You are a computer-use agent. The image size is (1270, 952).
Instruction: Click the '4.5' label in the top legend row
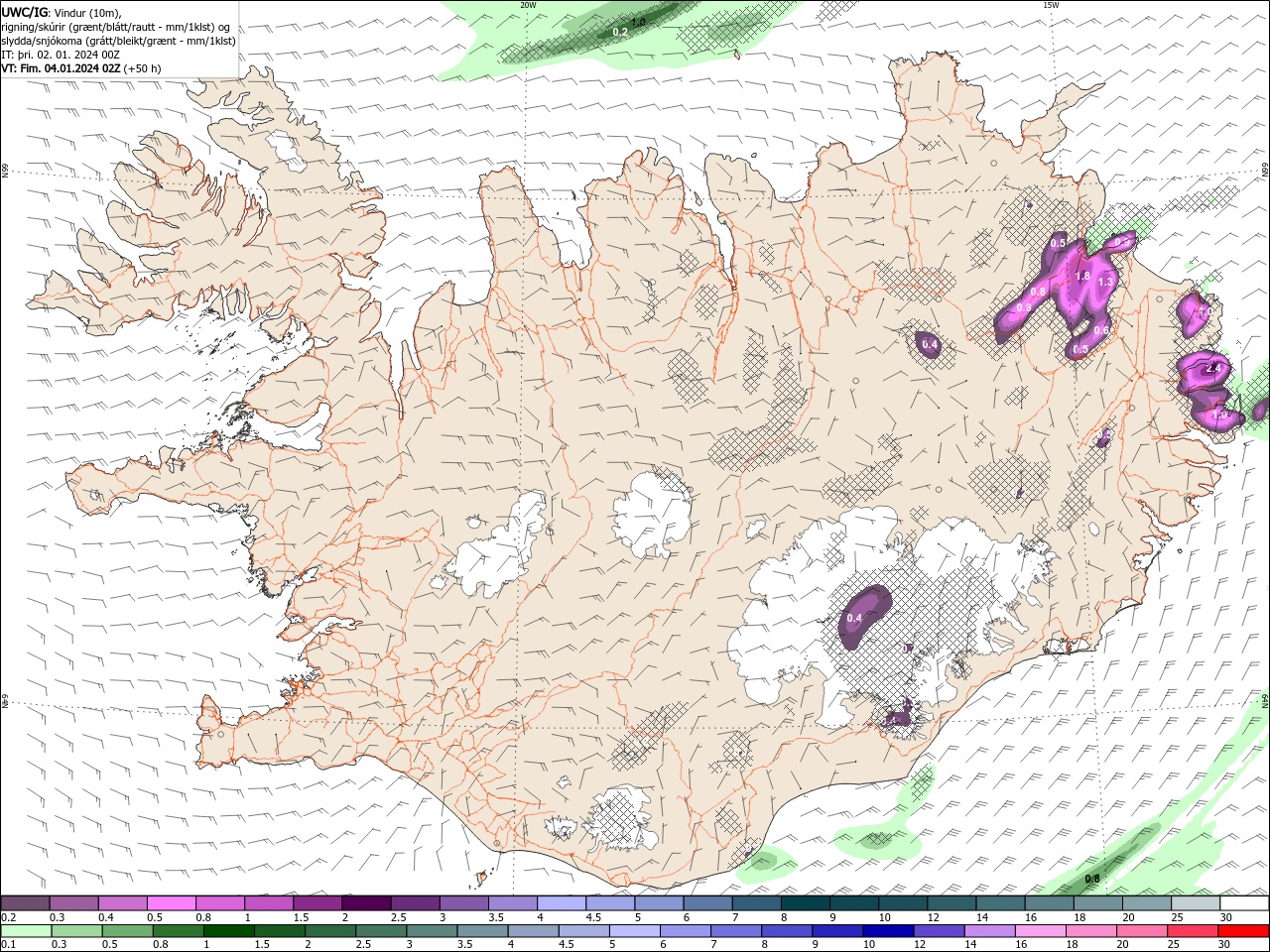(593, 917)
